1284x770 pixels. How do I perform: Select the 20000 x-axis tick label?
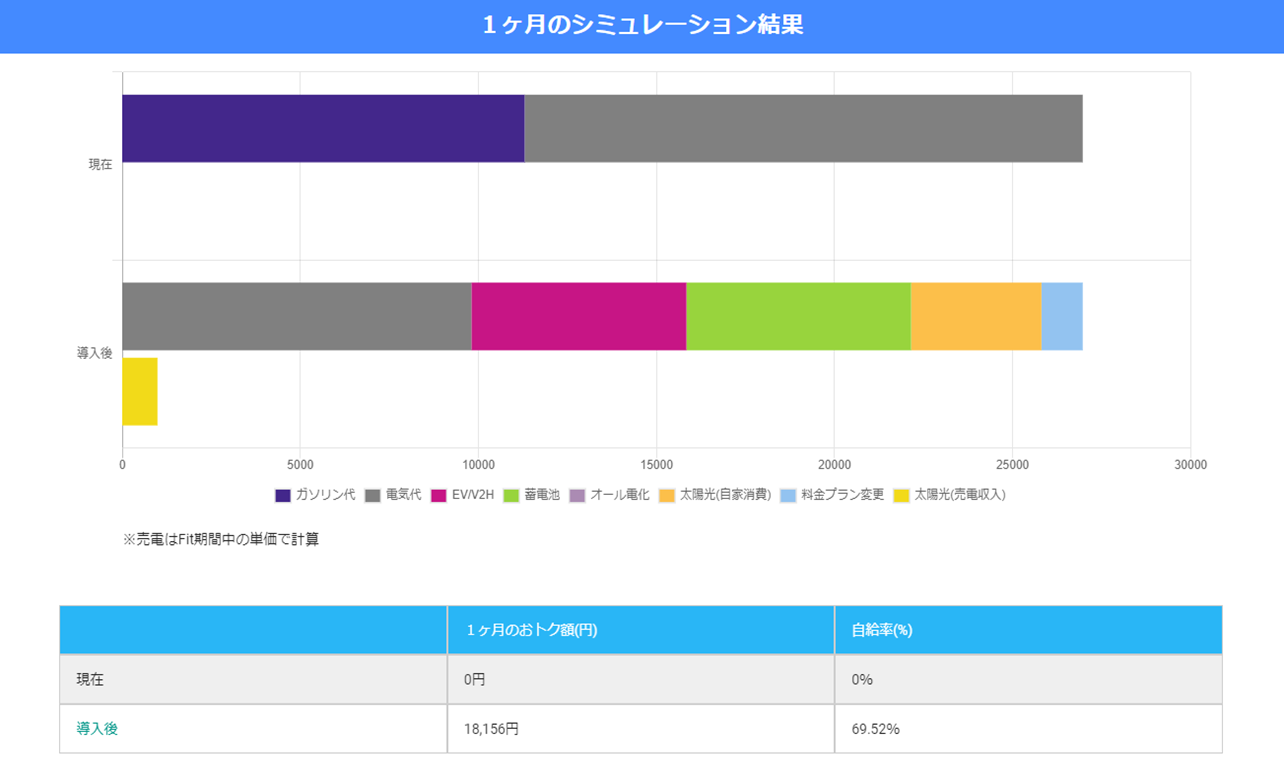point(834,465)
